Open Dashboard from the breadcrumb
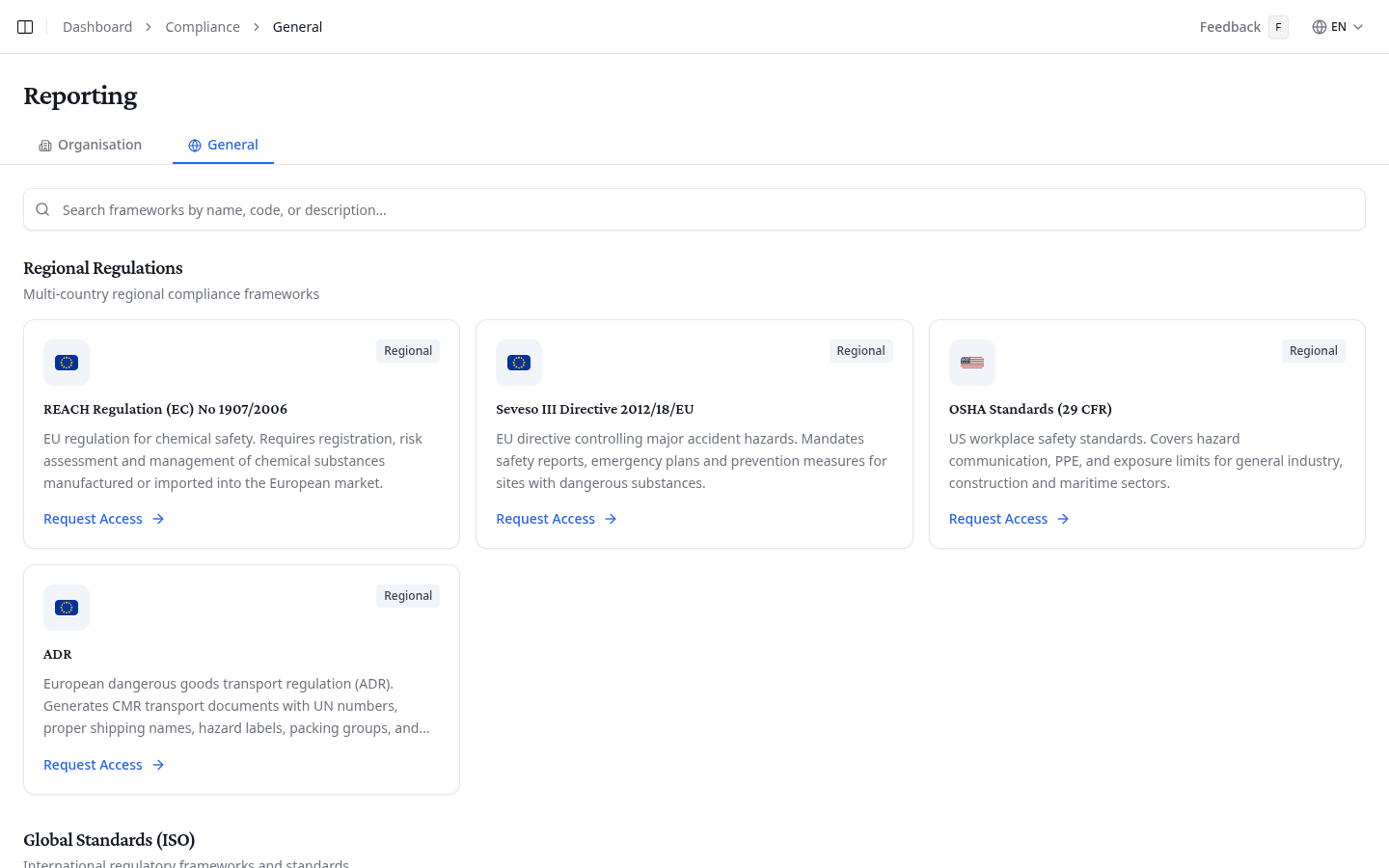Screen dimensions: 1389x868 tap(96, 26)
